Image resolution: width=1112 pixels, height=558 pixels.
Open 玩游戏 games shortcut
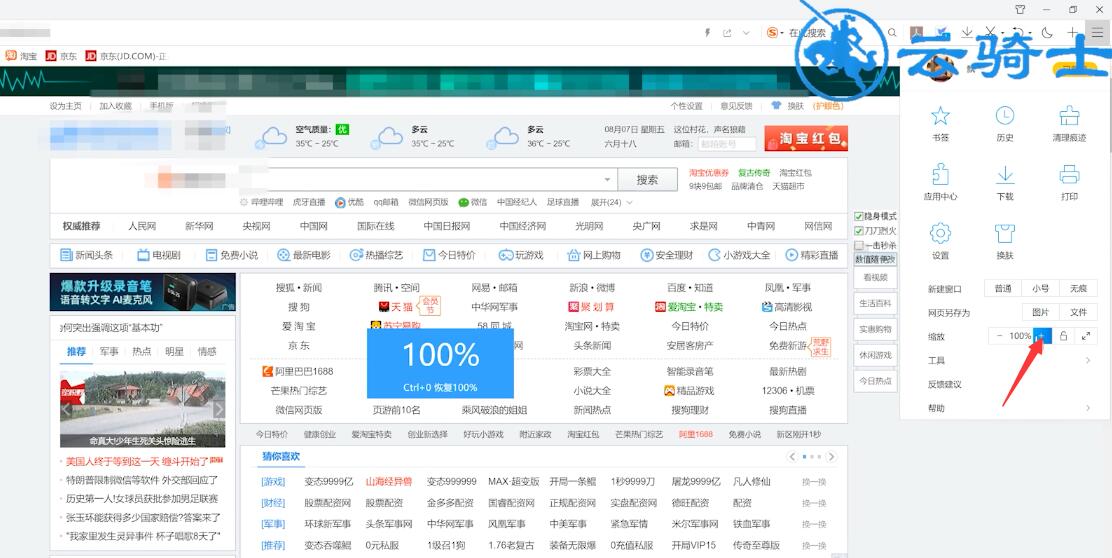click(x=521, y=255)
